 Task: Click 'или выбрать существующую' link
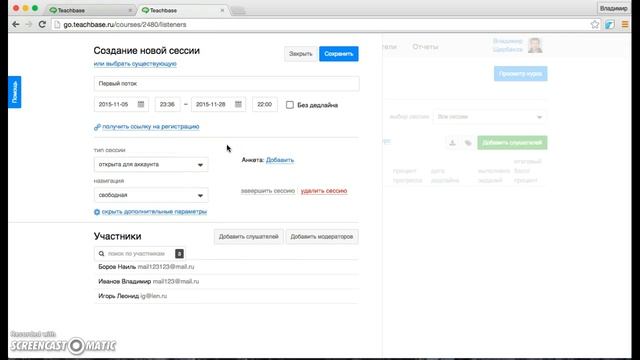[135, 64]
